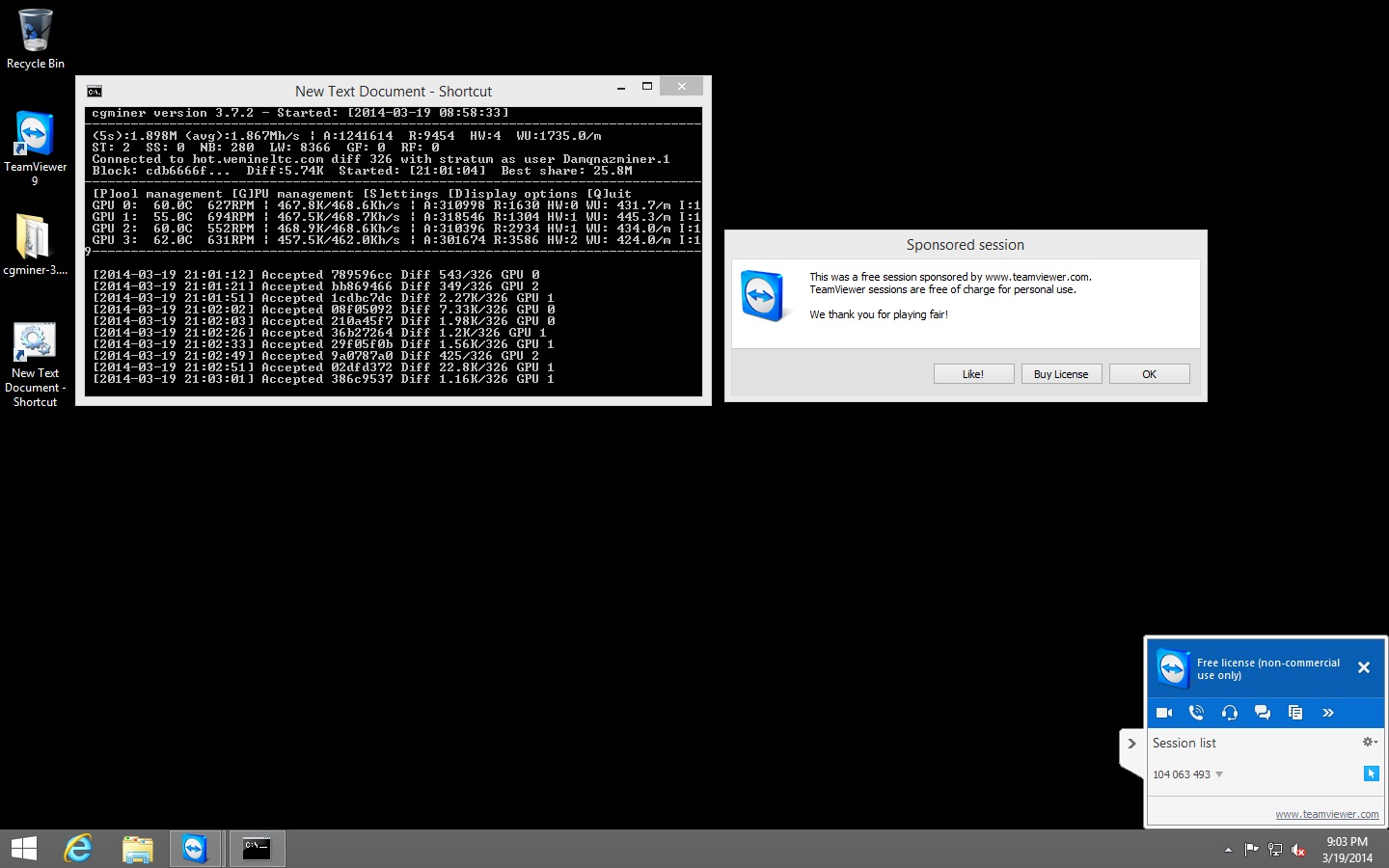The width and height of the screenshot is (1389, 868).
Task: Open the console window system menu icon
Action: tap(95, 92)
